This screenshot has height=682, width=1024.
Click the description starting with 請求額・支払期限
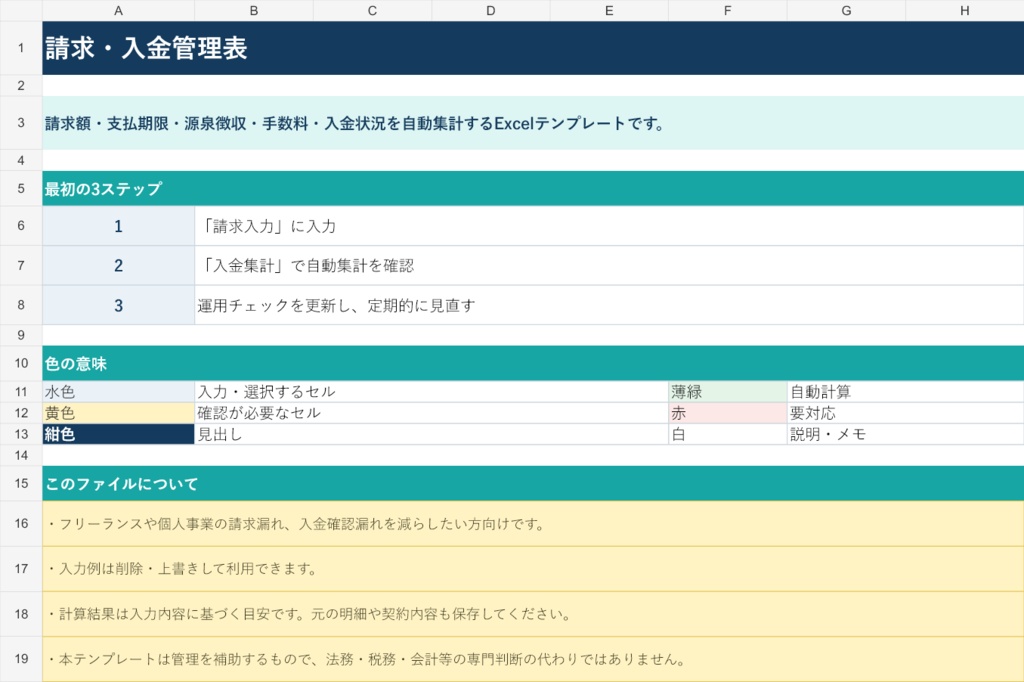click(x=533, y=123)
